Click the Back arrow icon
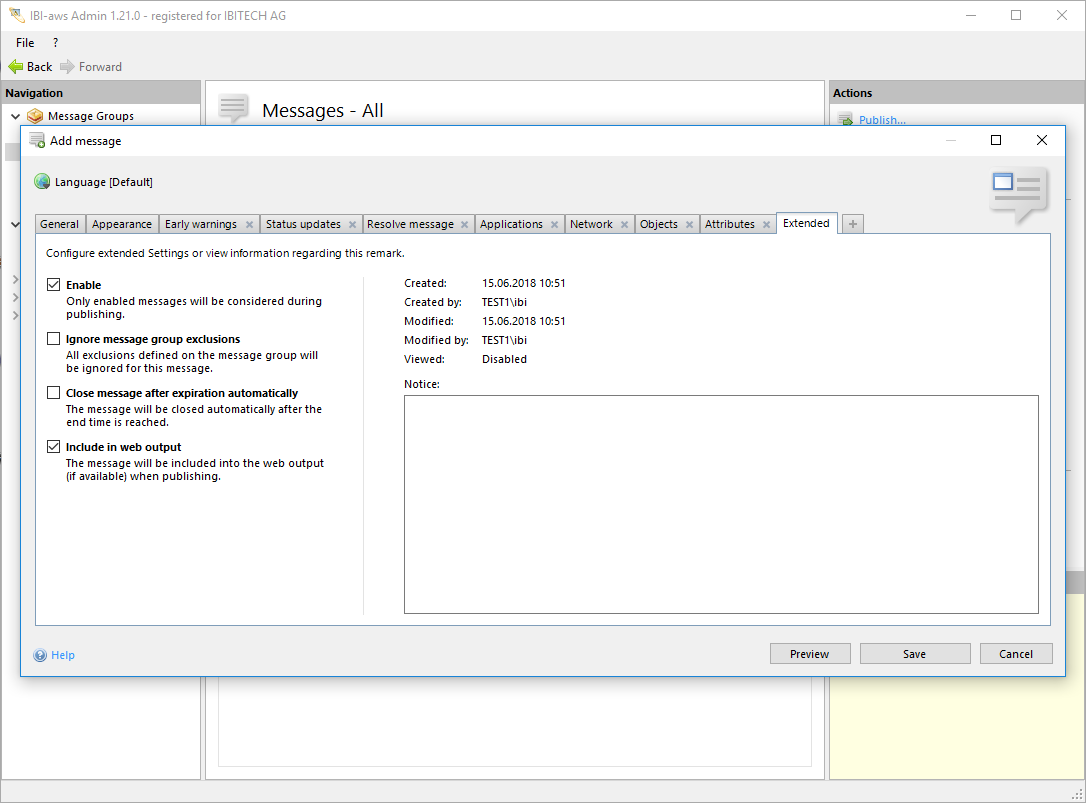Screen dimensions: 1086x803 tap(15, 67)
